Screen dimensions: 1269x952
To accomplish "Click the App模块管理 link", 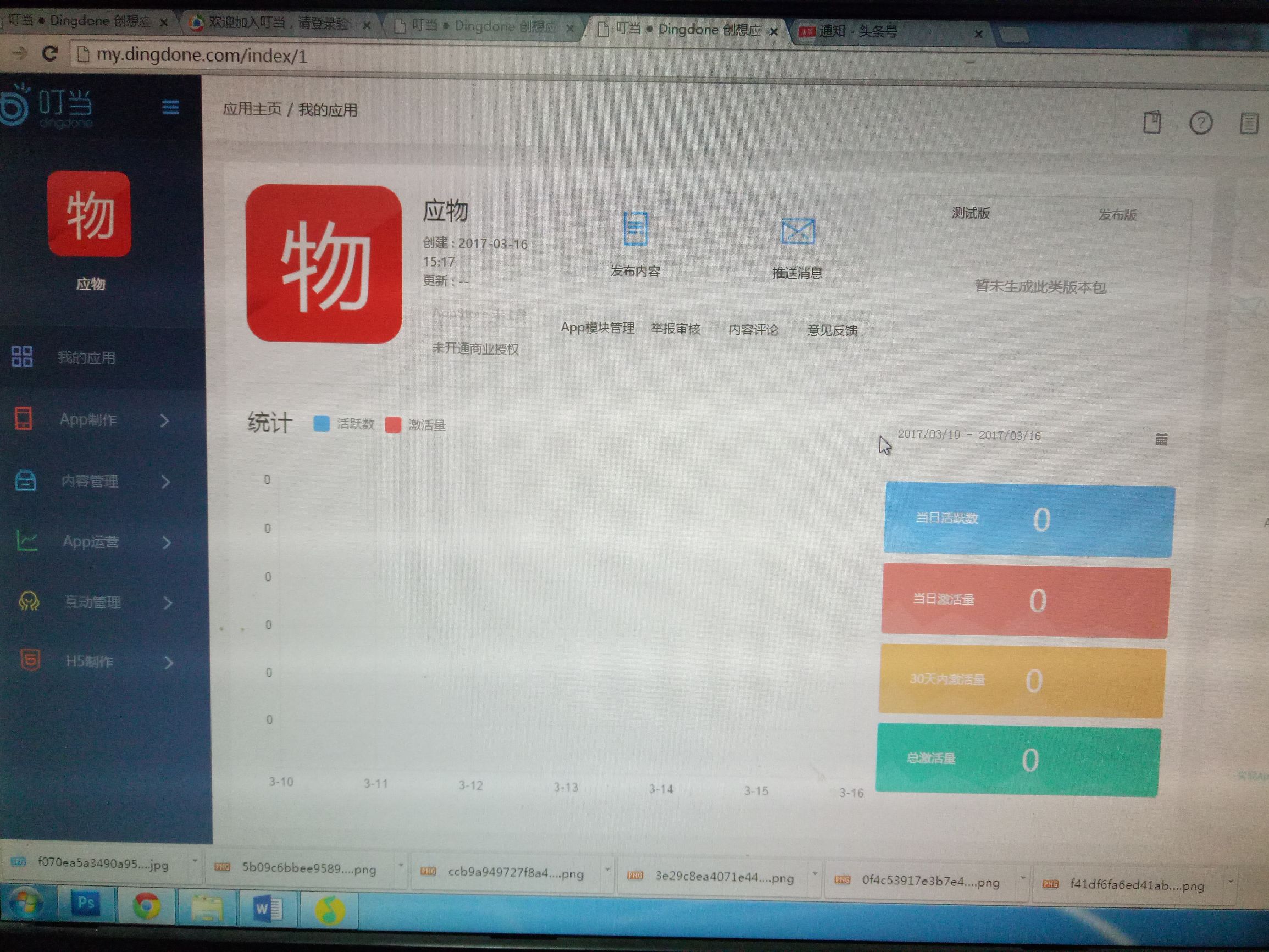I will coord(598,328).
